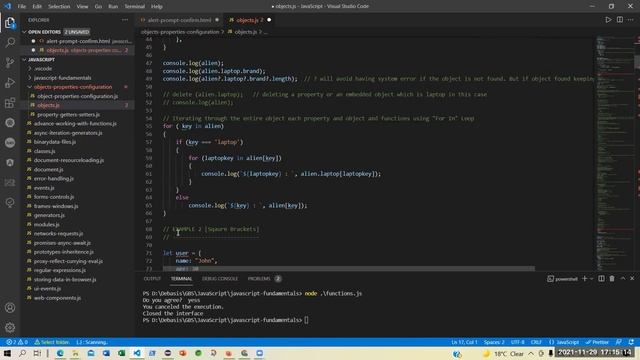Click the line and column indicator
The height and width of the screenshot is (360, 640).
click(464, 342)
